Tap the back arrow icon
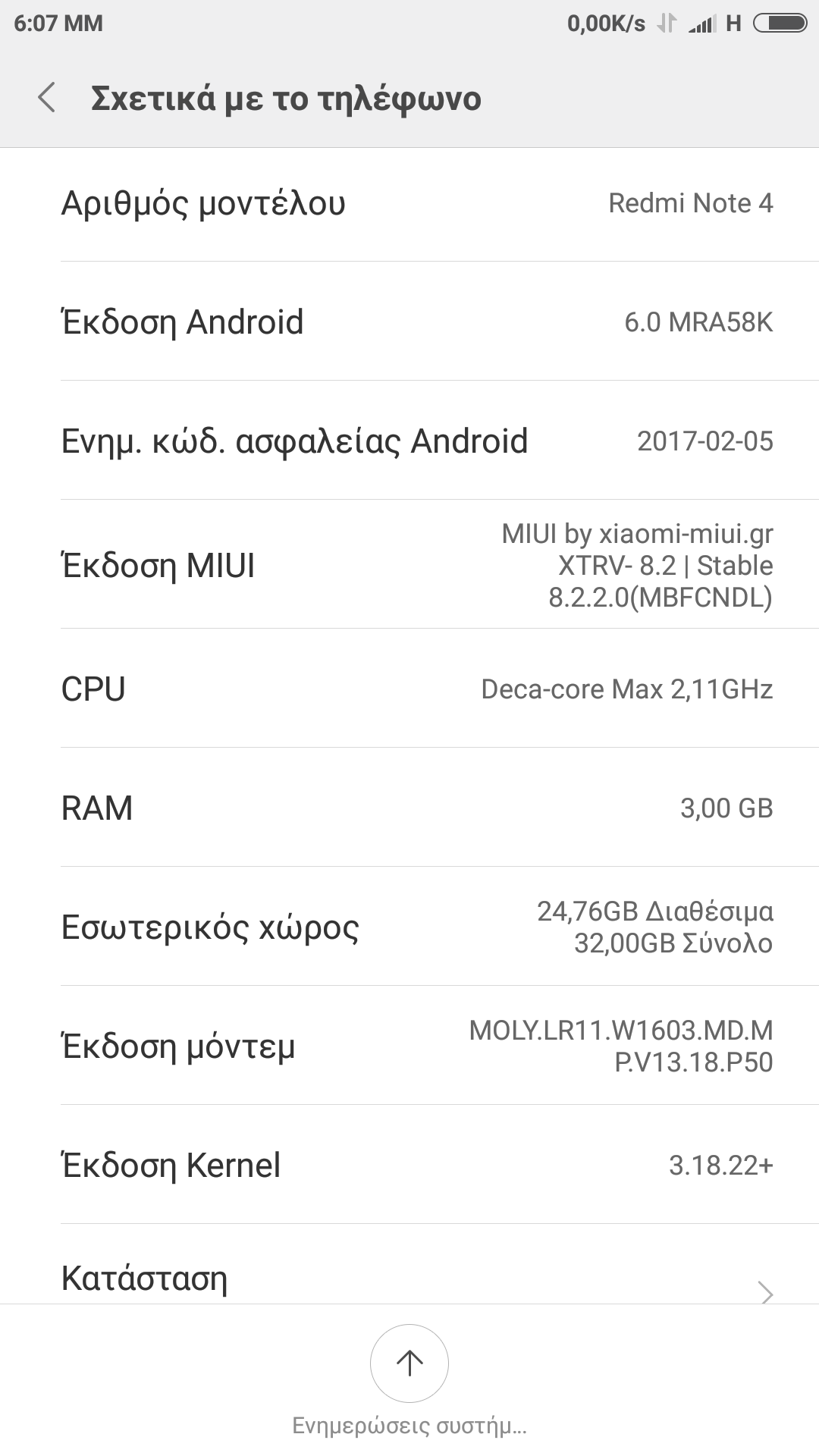Viewport: 819px width, 1456px height. tap(47, 98)
